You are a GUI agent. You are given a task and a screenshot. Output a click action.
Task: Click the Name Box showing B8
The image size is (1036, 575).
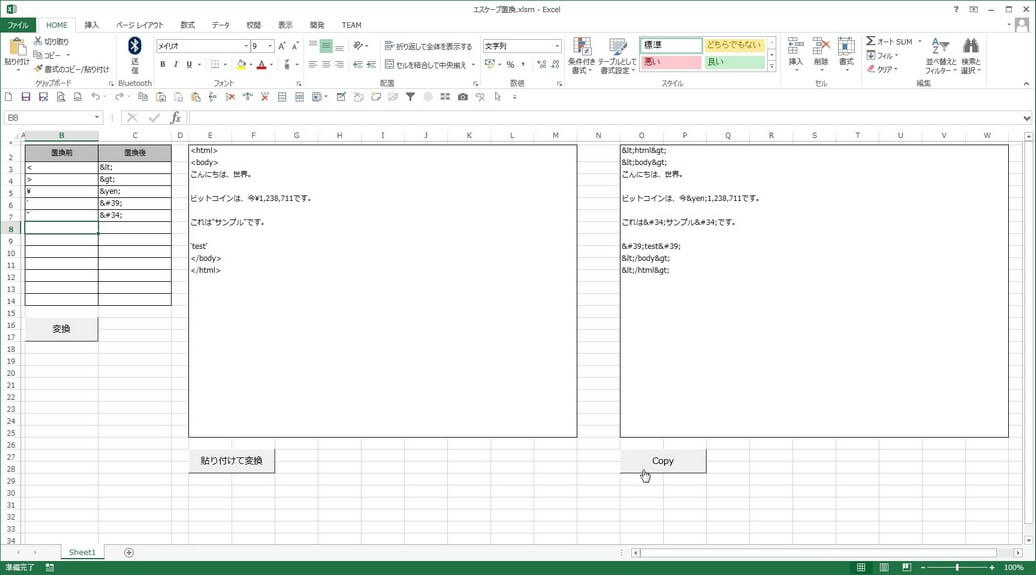click(50, 118)
